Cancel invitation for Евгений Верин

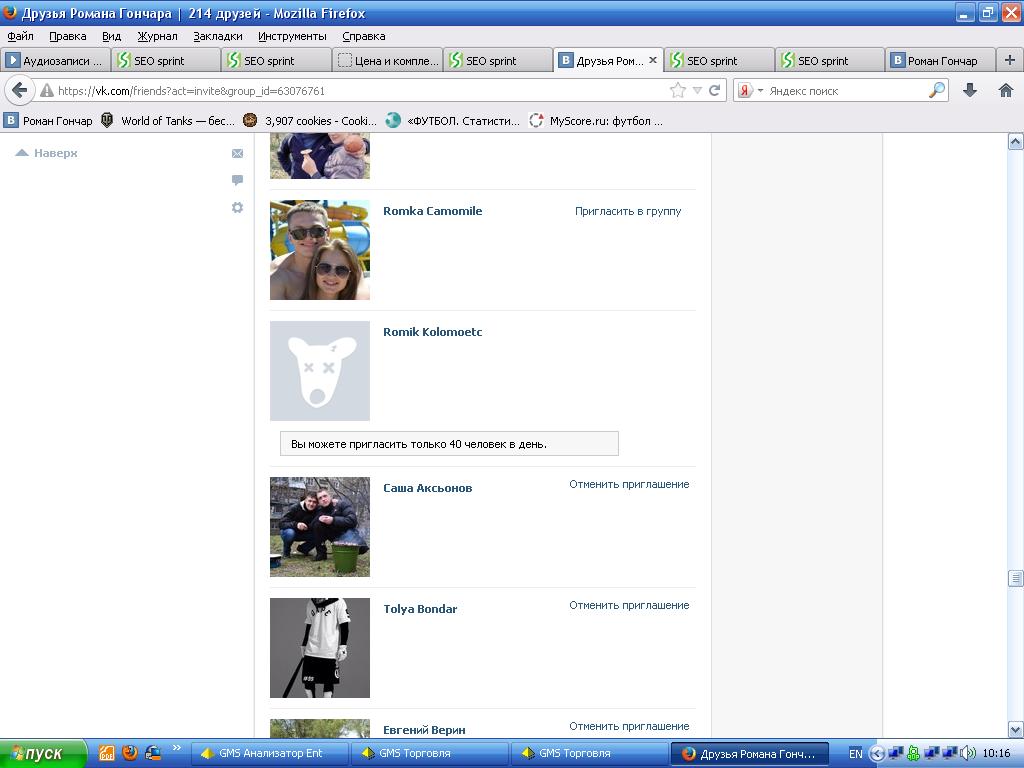coord(629,726)
